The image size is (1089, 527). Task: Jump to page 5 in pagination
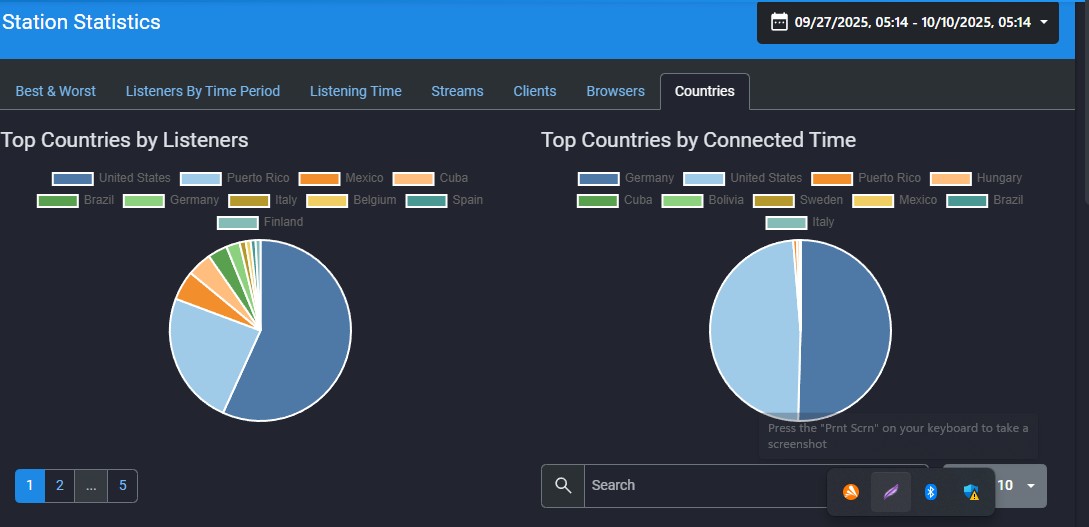click(x=123, y=485)
